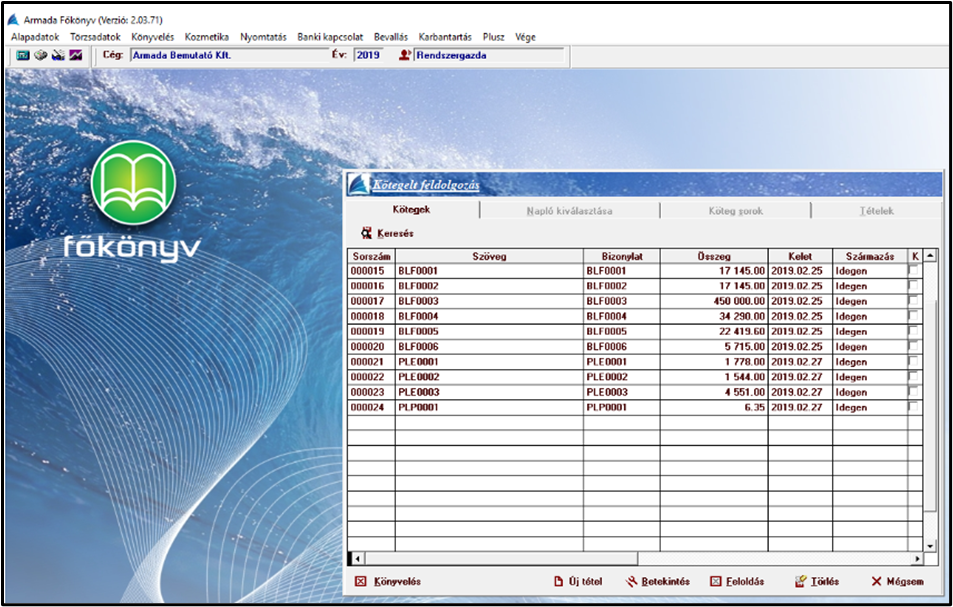The width and height of the screenshot is (953, 607).
Task: Tick the K checkbox for row 000018
Action: [x=913, y=316]
